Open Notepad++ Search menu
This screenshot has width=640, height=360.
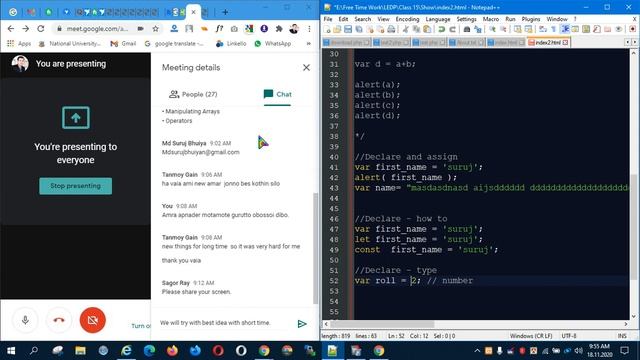(362, 19)
